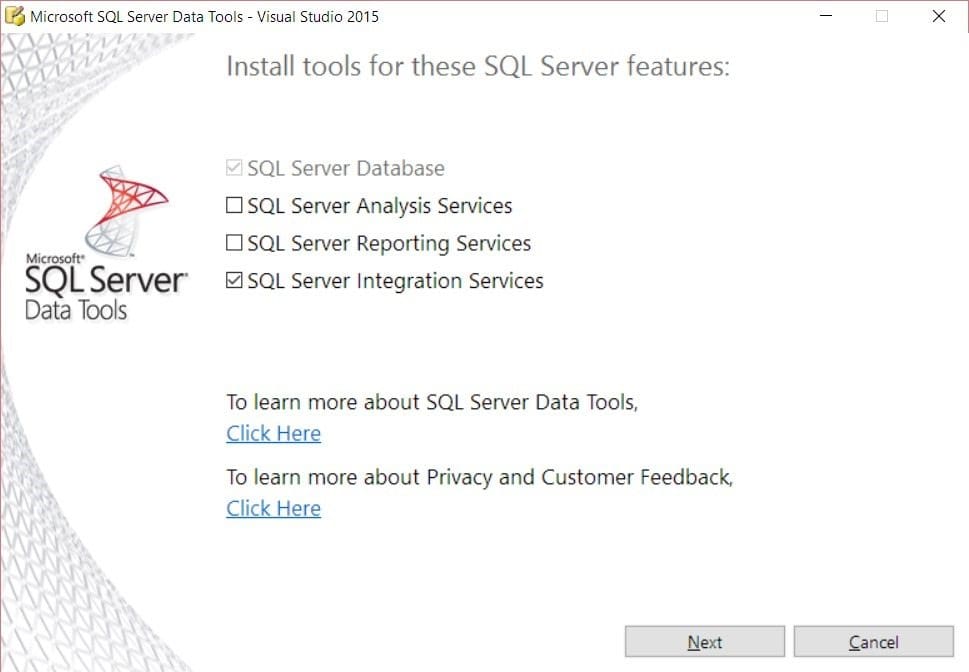Click the large 'SQL Server' wordmark
Viewport: 969px width, 672px height.
coord(106,281)
